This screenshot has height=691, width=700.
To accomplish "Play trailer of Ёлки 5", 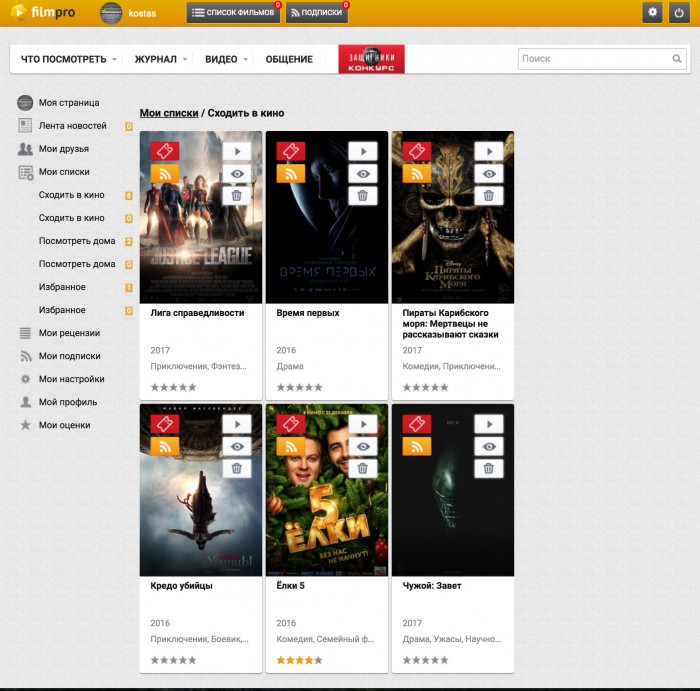I will click(x=363, y=424).
